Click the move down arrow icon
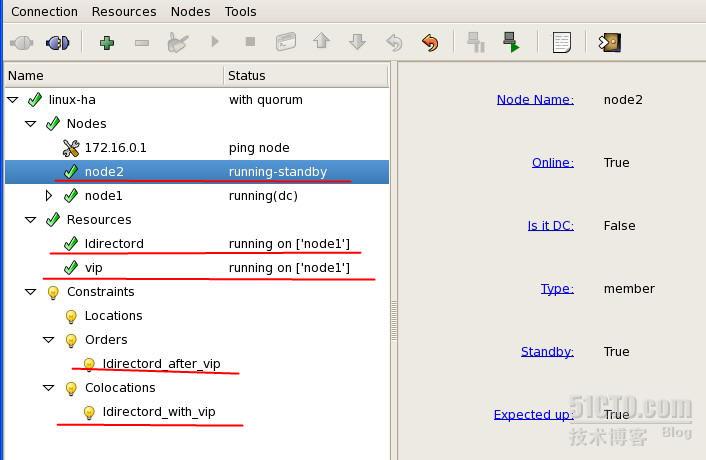This screenshot has width=706, height=460. 358,42
